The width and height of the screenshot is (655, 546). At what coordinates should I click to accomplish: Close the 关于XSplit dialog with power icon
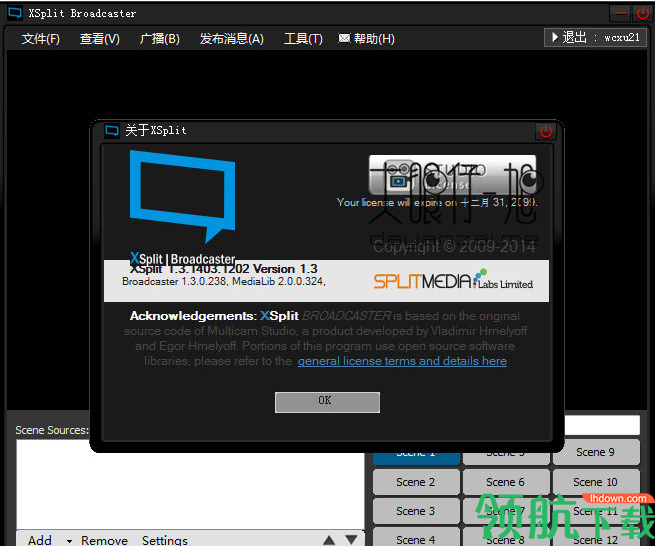[x=546, y=132]
